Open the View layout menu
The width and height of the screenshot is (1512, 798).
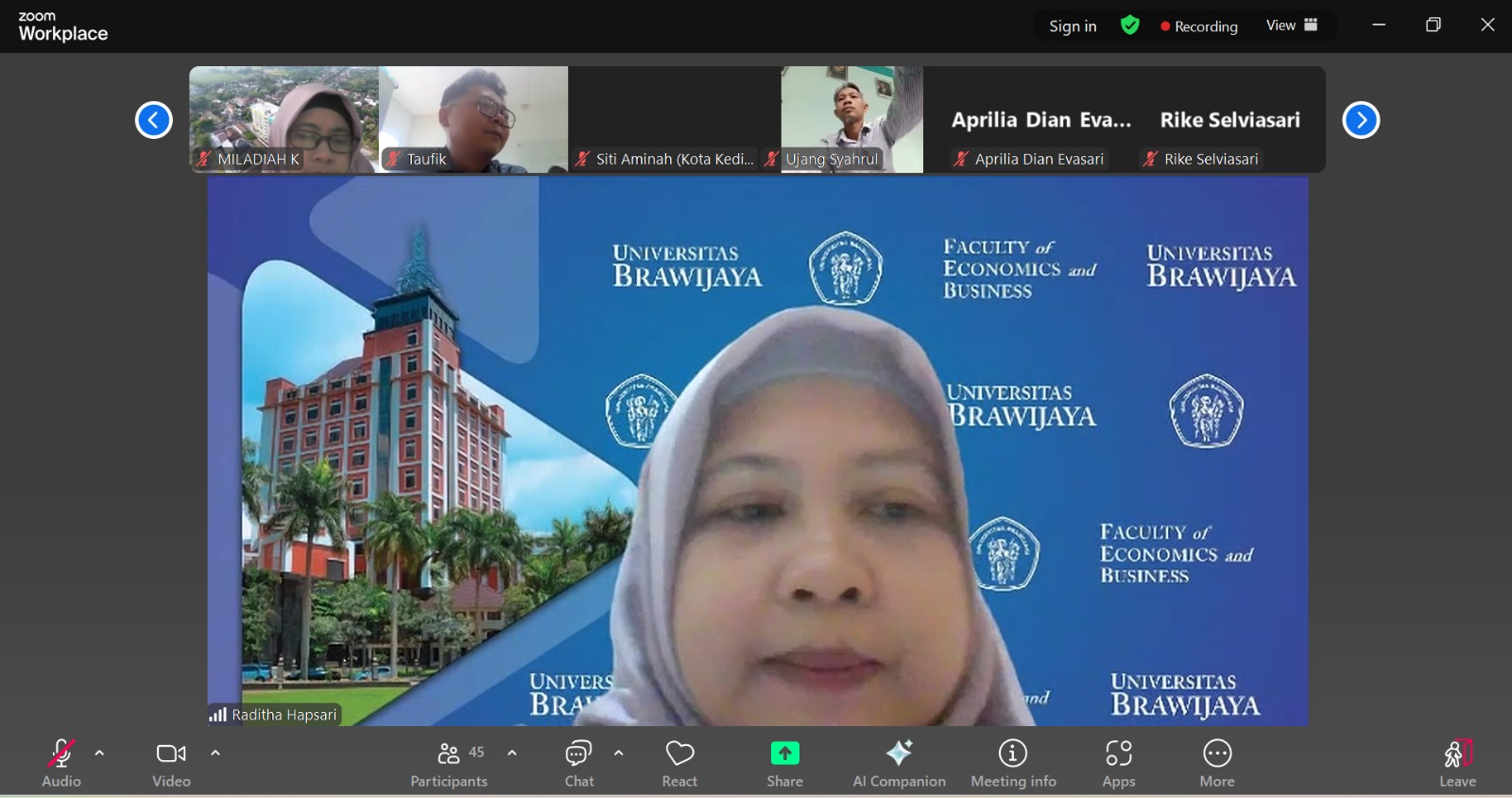[1291, 26]
